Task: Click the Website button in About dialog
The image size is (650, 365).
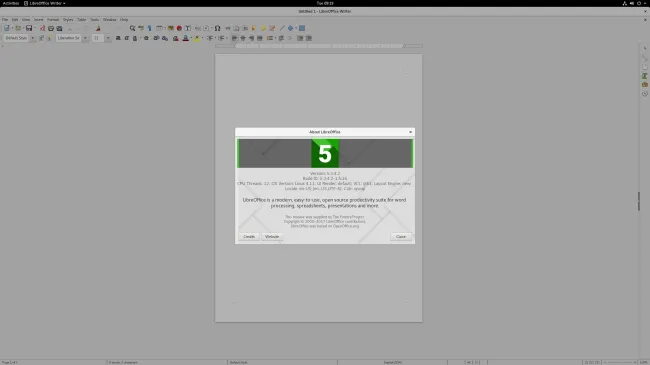Action: pyautogui.click(x=272, y=236)
